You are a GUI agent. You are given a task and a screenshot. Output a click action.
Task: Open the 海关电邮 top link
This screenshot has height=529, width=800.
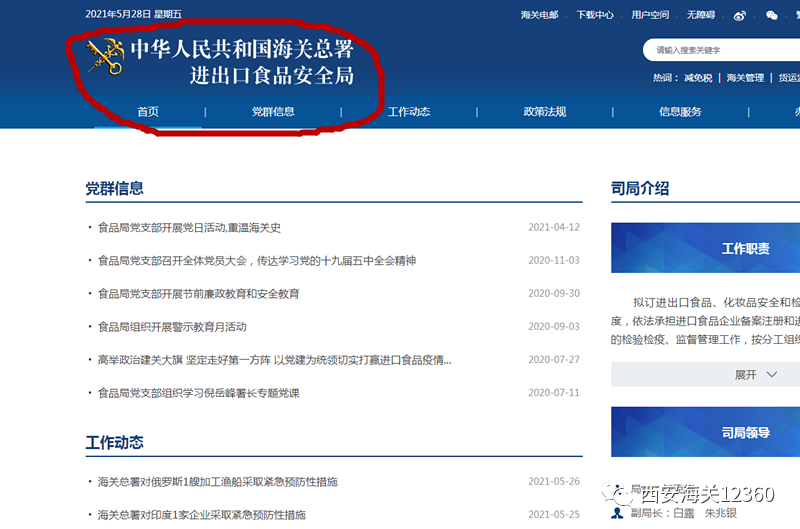(x=539, y=15)
